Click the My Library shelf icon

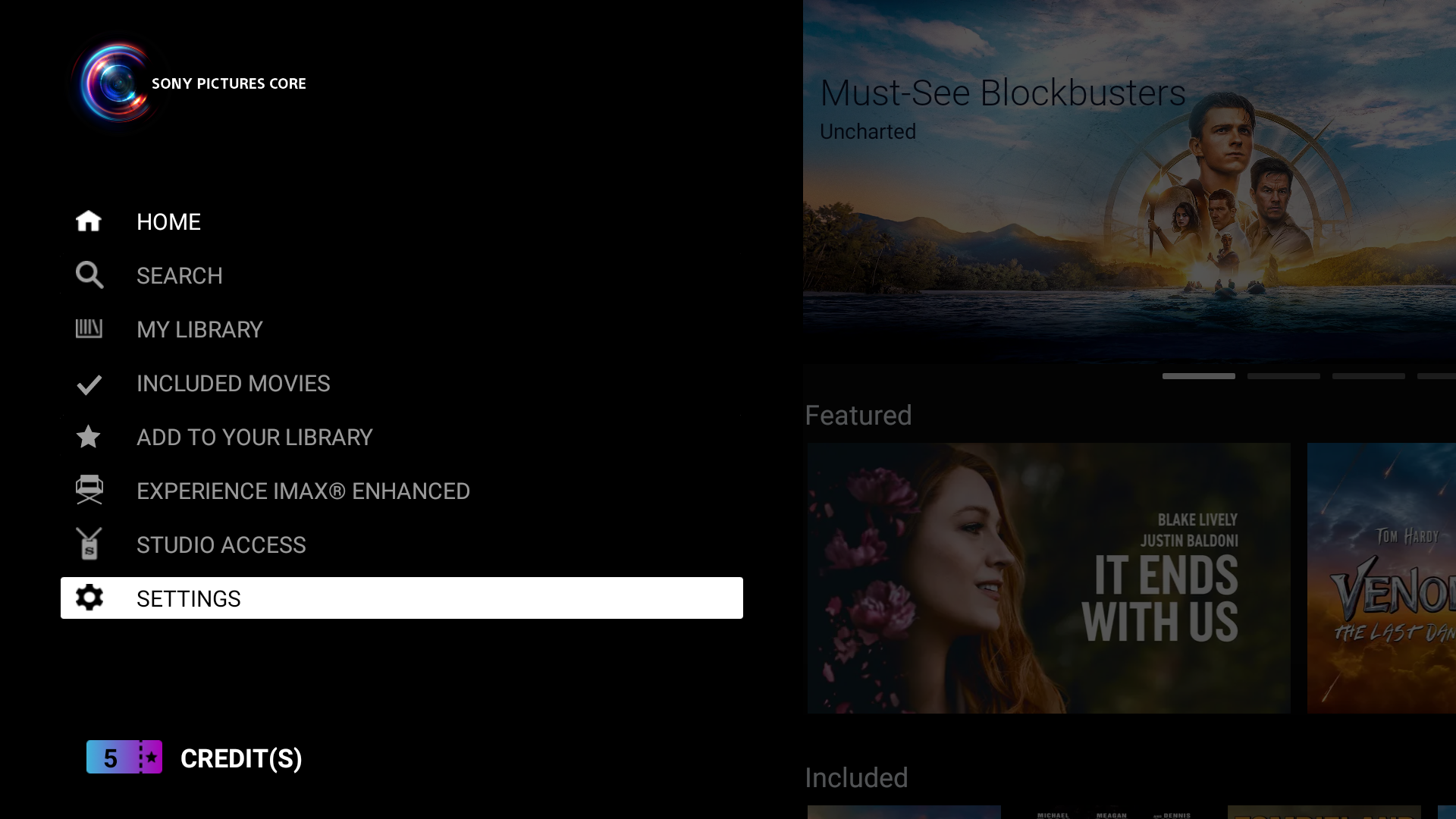click(x=89, y=329)
